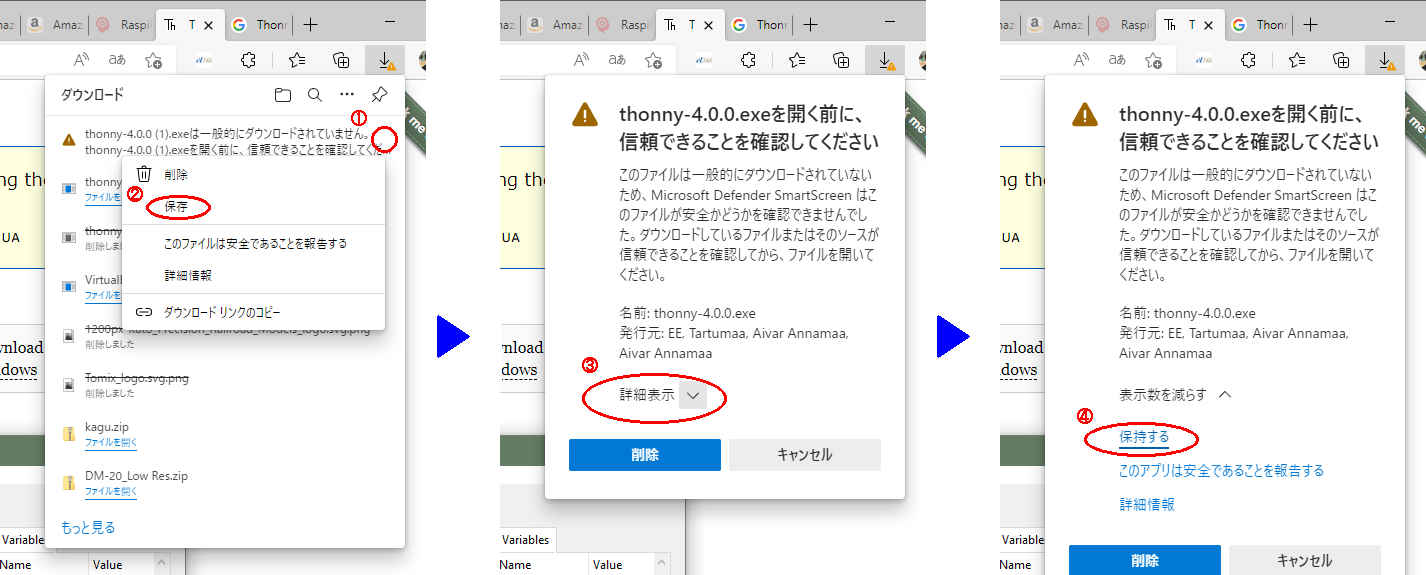This screenshot has height=575, width=1426.
Task: Pin the ダウンロード panel with the pin icon
Action: [379, 95]
